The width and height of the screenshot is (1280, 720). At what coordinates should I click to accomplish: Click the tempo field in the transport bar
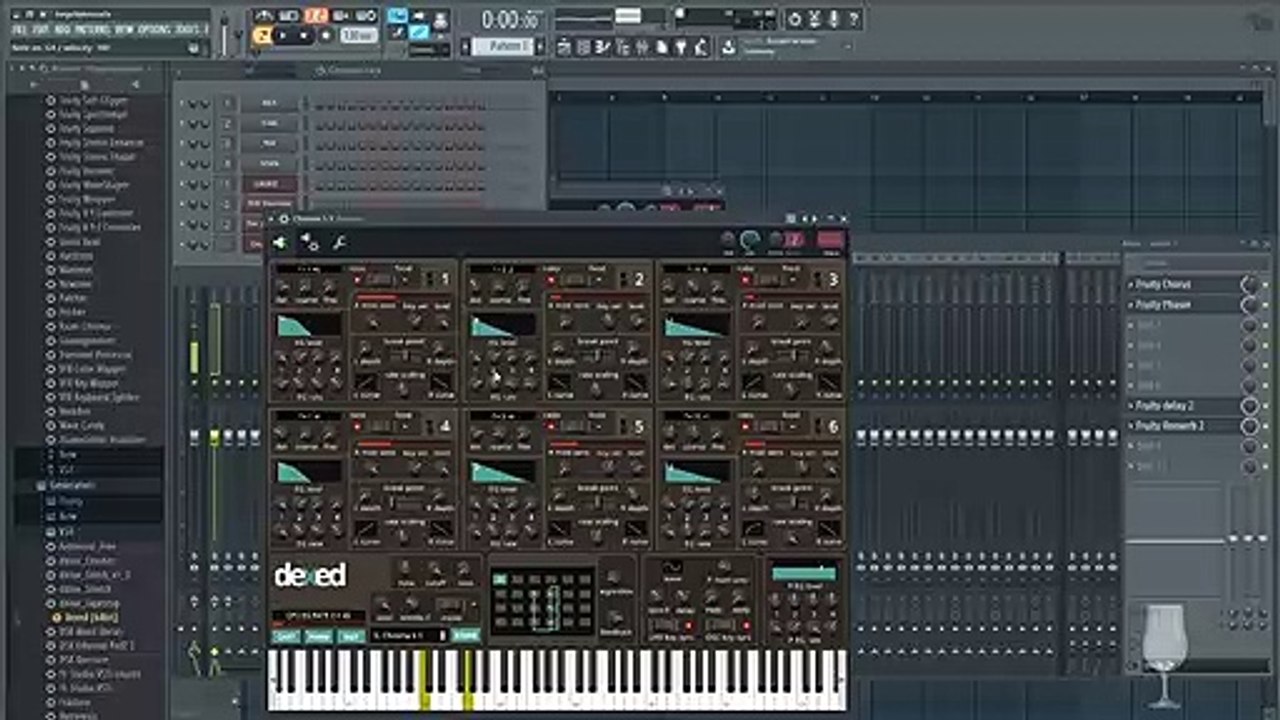pos(357,36)
